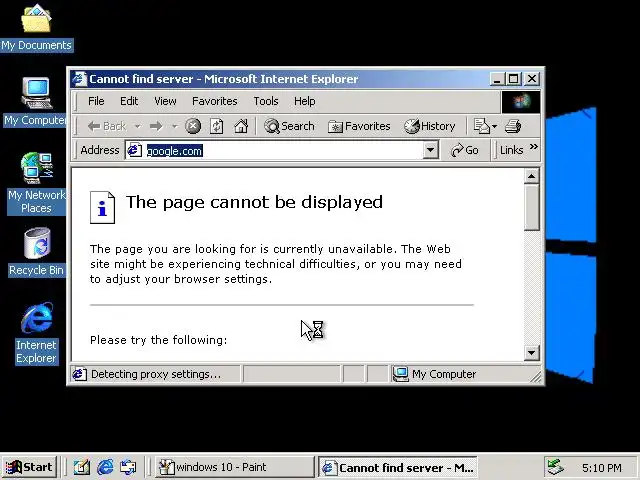Click the Forward arrow toolbar button
Screen dimensions: 640x480
pyautogui.click(x=156, y=126)
